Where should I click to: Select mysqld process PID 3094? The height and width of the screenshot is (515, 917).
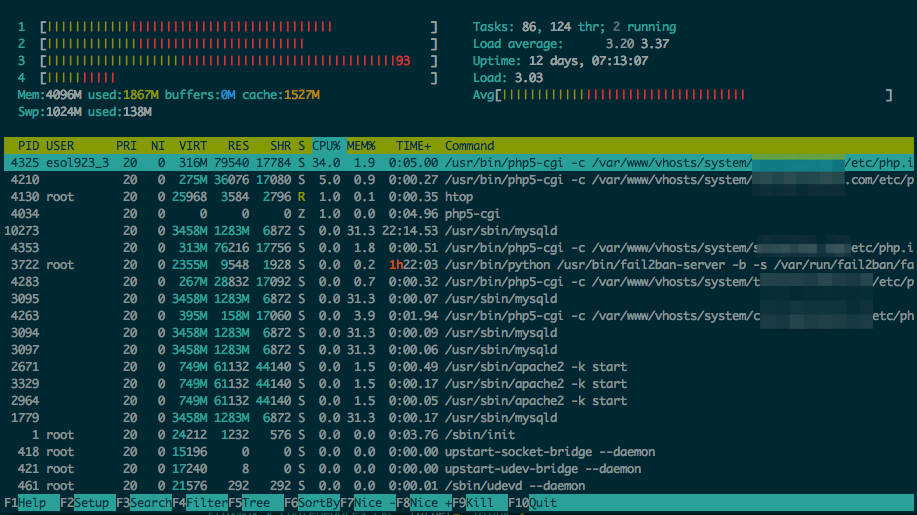coord(458,332)
